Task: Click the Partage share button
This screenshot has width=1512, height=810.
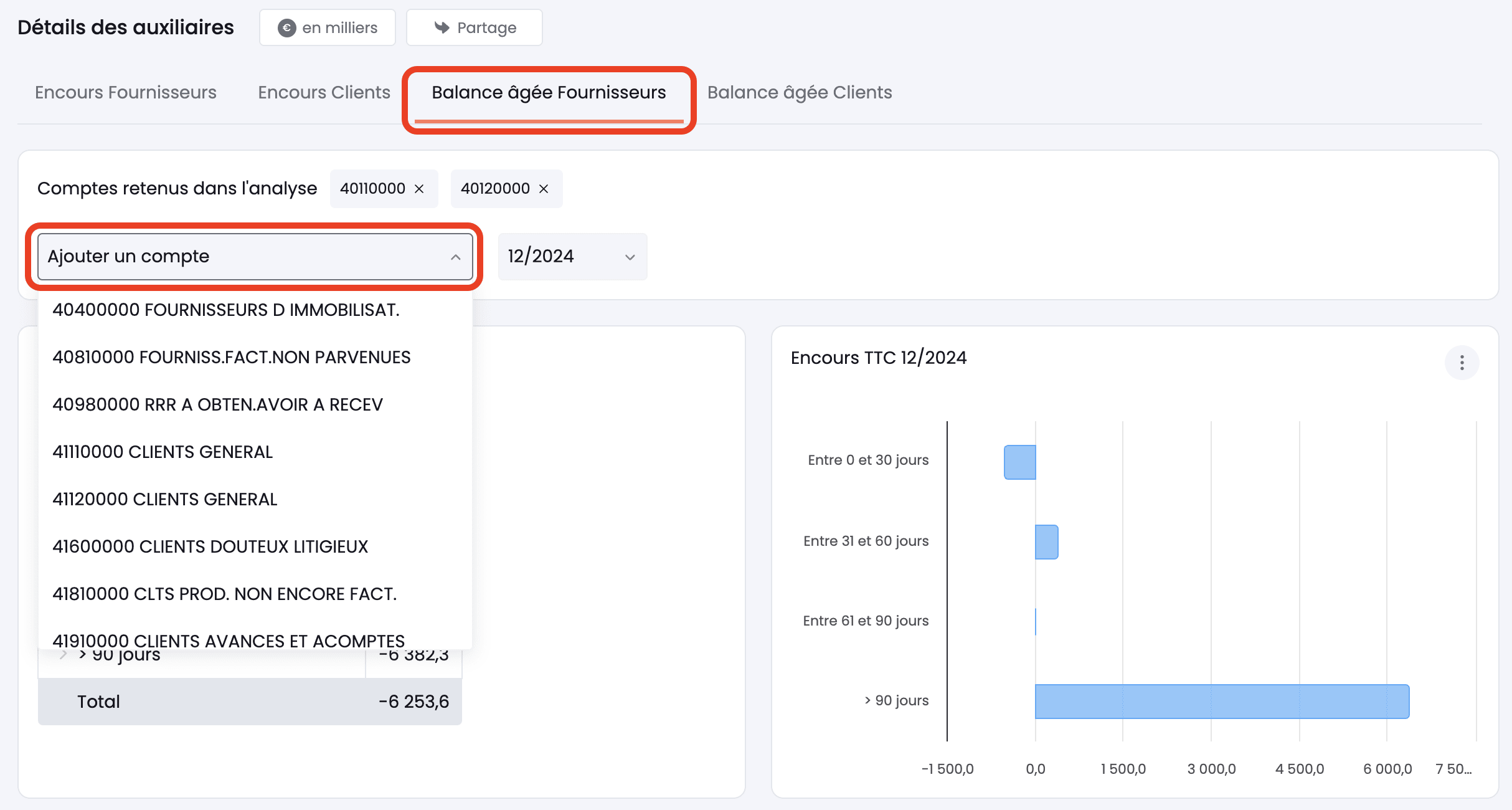Action: click(475, 27)
